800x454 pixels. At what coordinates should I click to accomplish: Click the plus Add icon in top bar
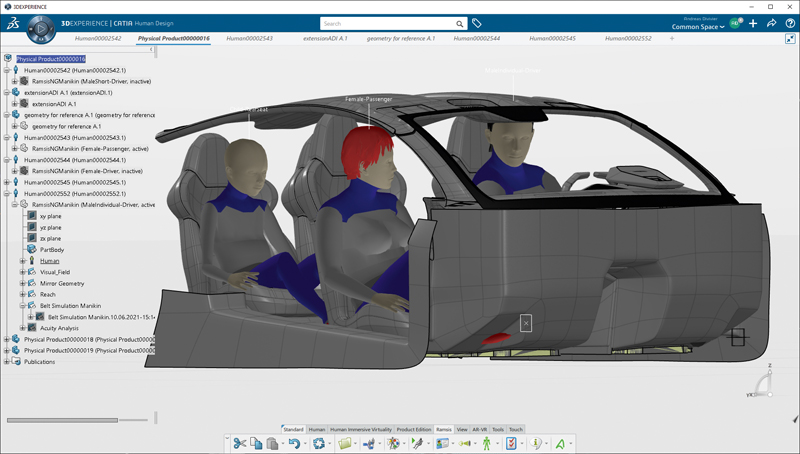(x=752, y=23)
